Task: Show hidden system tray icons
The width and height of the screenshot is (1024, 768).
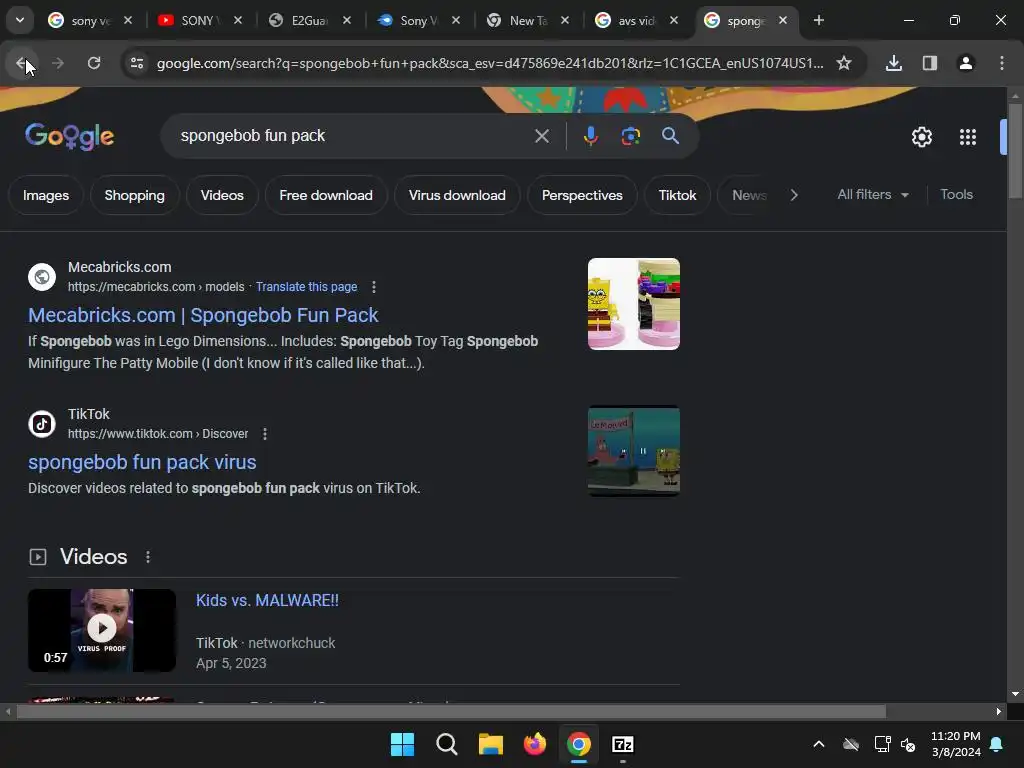Action: (818, 744)
